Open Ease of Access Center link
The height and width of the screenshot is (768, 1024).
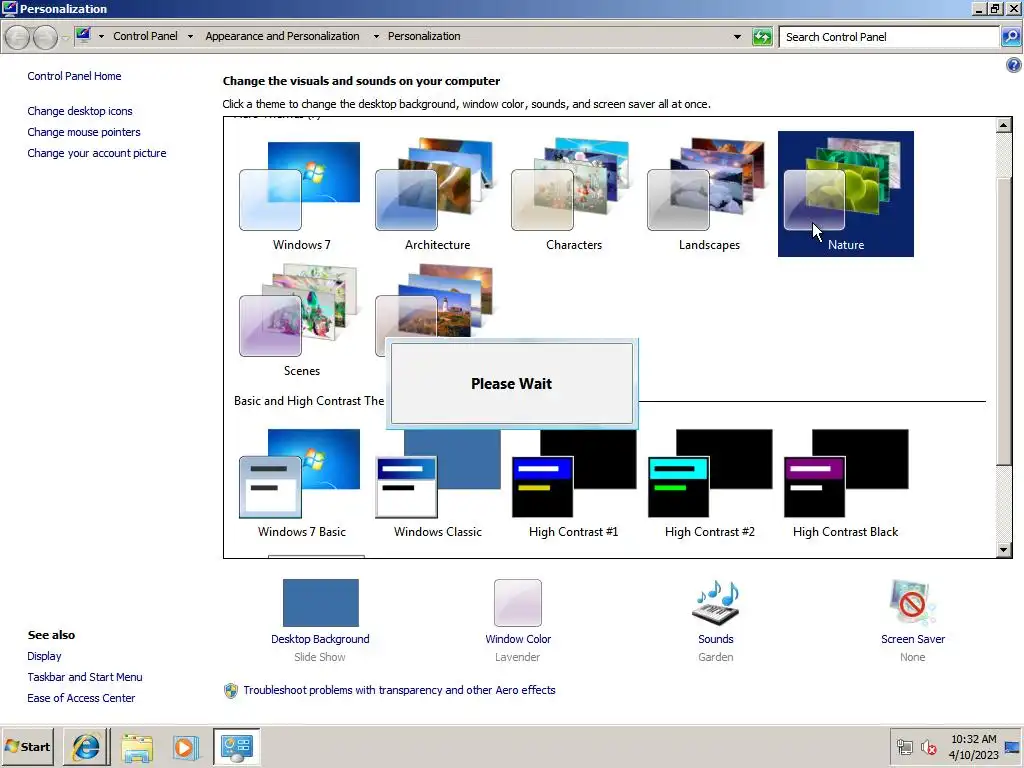pyautogui.click(x=81, y=698)
